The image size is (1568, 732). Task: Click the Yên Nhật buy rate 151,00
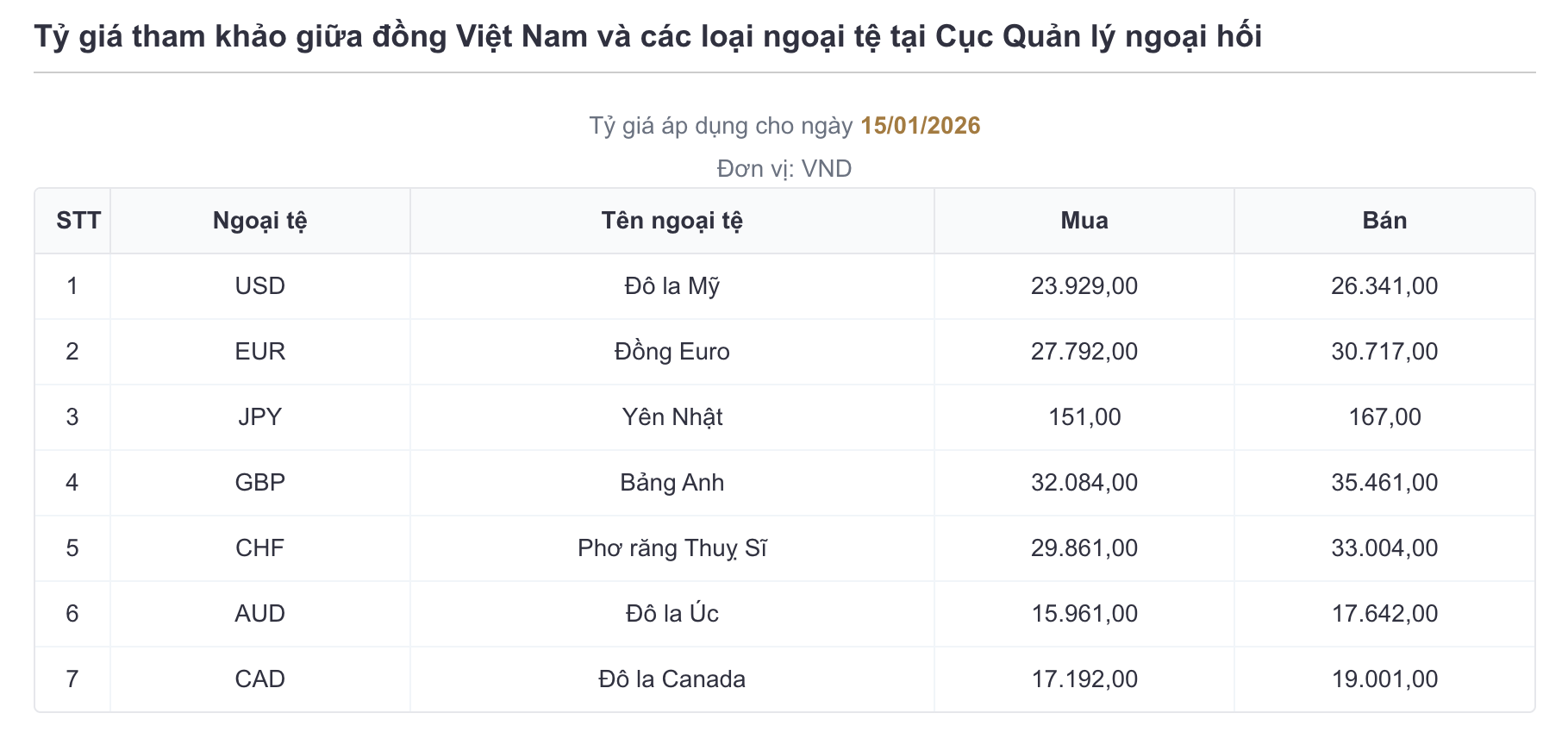tap(1084, 417)
